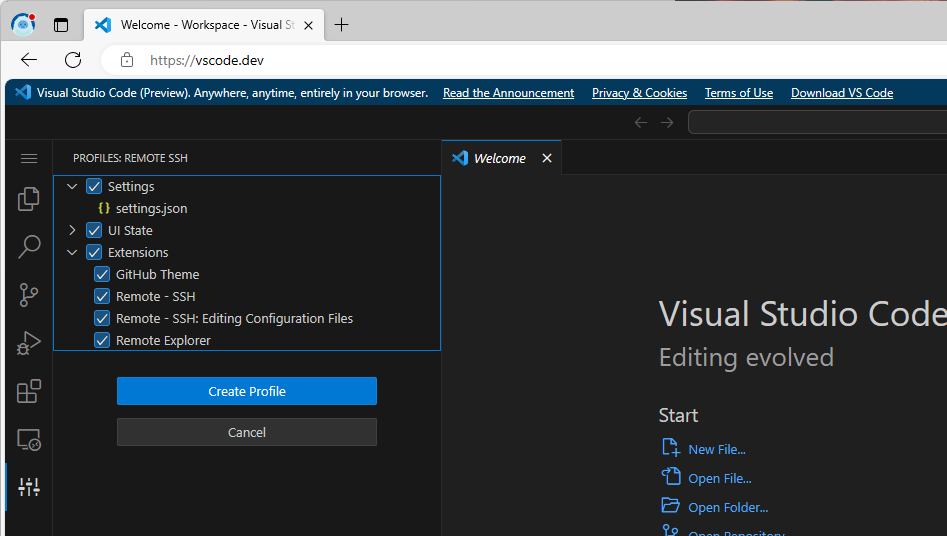Close the browser tab Welcome - Workspace
This screenshot has height=536, width=947.
coord(308,25)
